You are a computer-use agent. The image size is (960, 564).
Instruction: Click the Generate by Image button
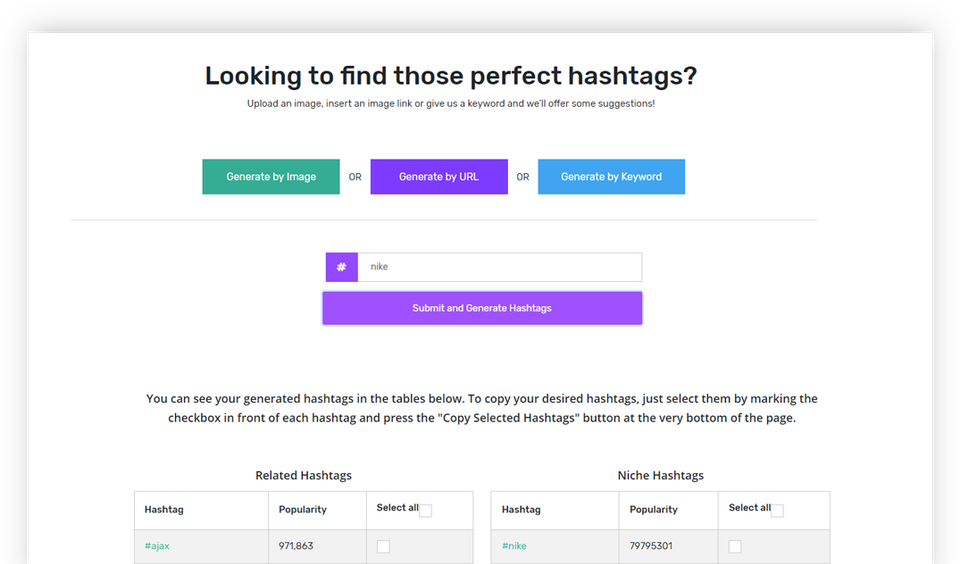(x=271, y=177)
